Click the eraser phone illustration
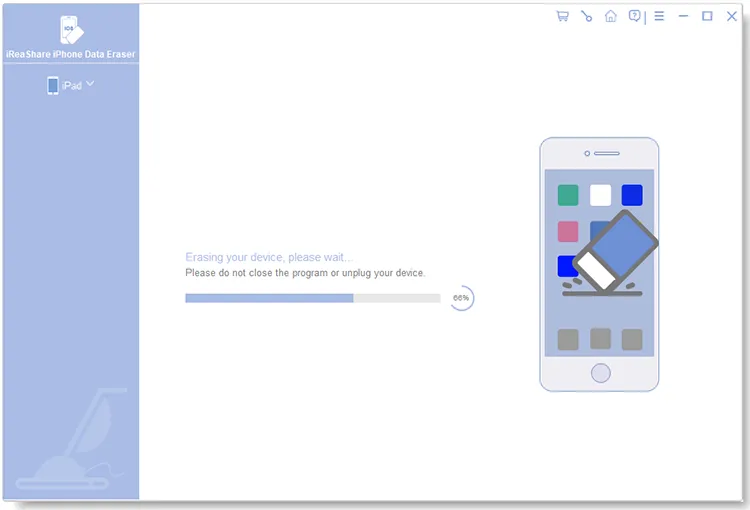The image size is (750, 510). click(599, 265)
